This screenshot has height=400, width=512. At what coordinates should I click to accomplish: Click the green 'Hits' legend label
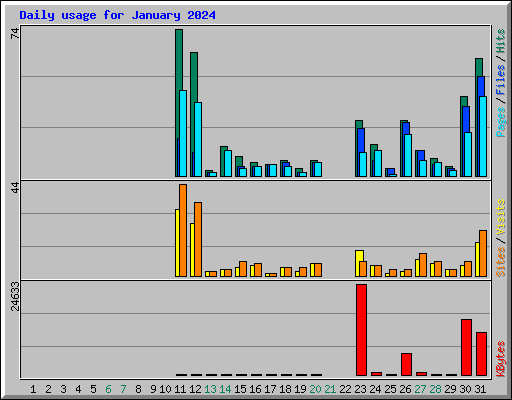point(501,41)
